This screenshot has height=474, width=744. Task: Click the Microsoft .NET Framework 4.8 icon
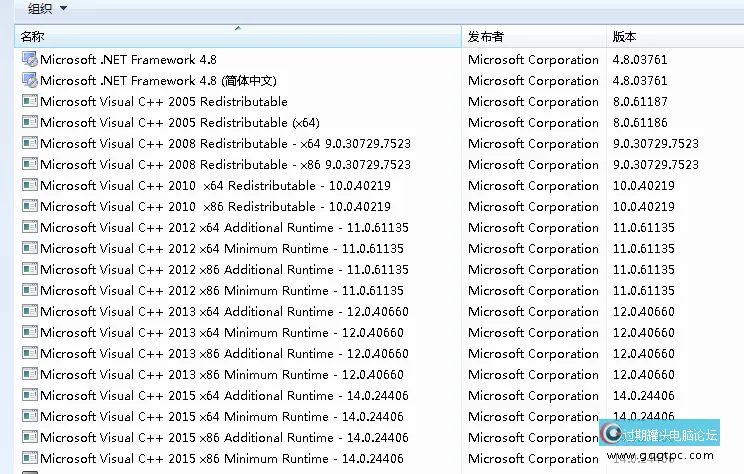click(x=29, y=60)
